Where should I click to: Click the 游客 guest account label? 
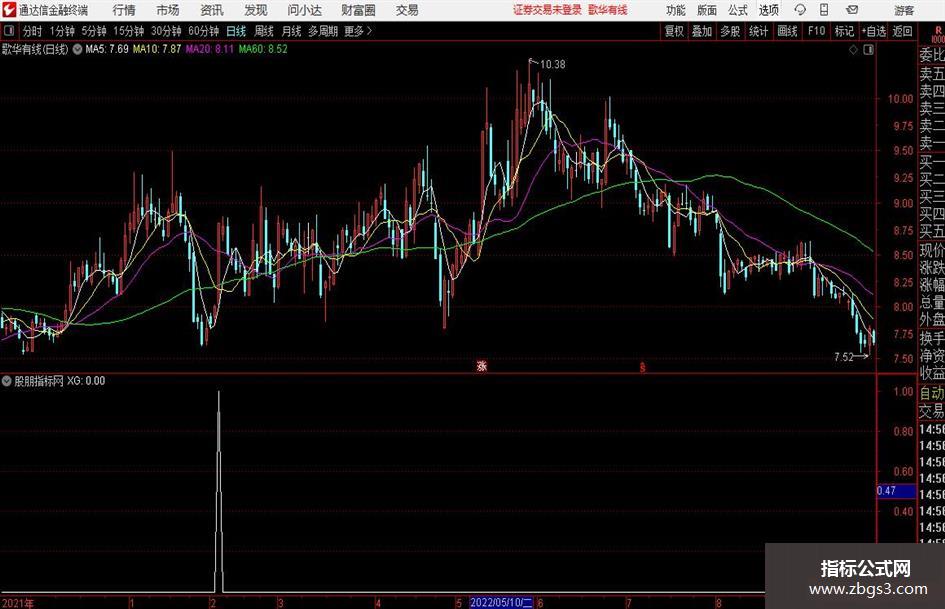pos(903,10)
